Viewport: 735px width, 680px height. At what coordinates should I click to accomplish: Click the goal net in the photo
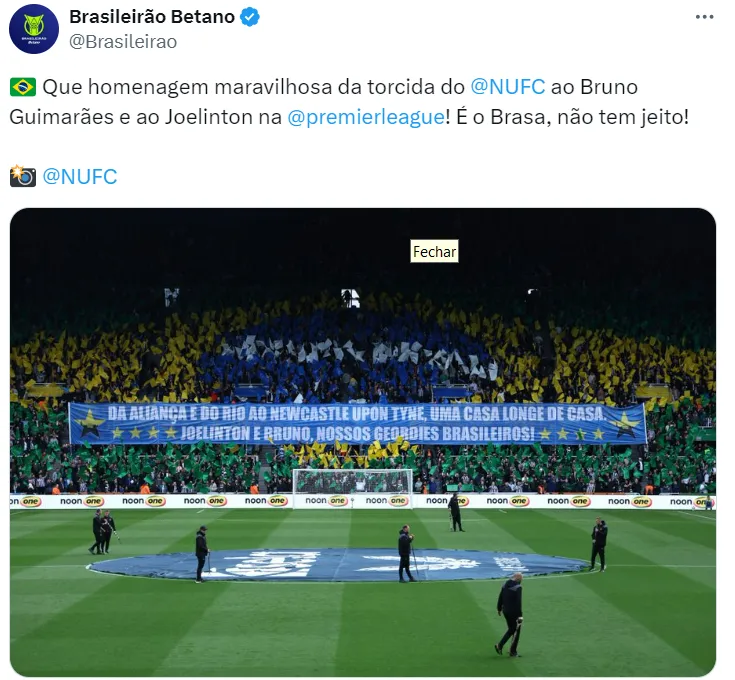coord(353,482)
